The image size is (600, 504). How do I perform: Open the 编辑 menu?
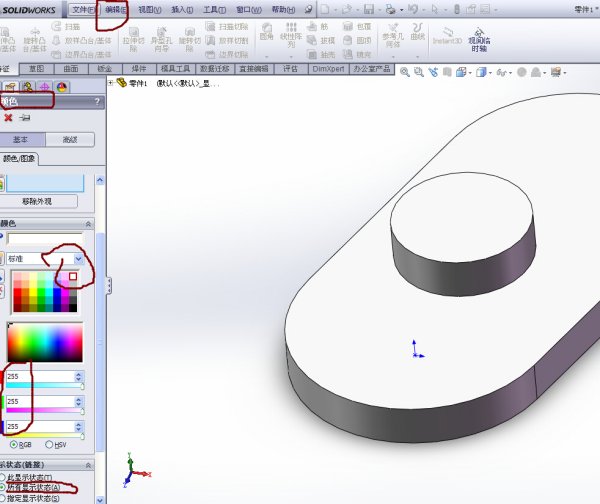click(x=116, y=9)
